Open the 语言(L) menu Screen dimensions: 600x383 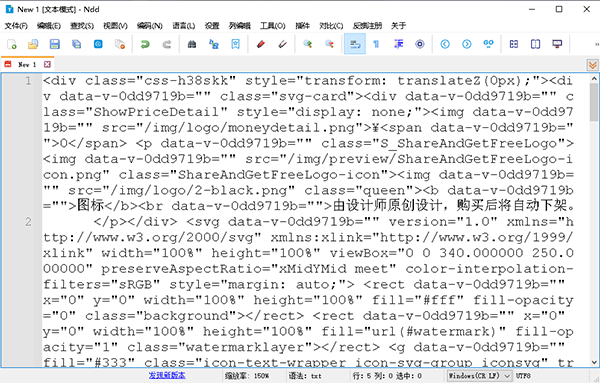point(184,26)
